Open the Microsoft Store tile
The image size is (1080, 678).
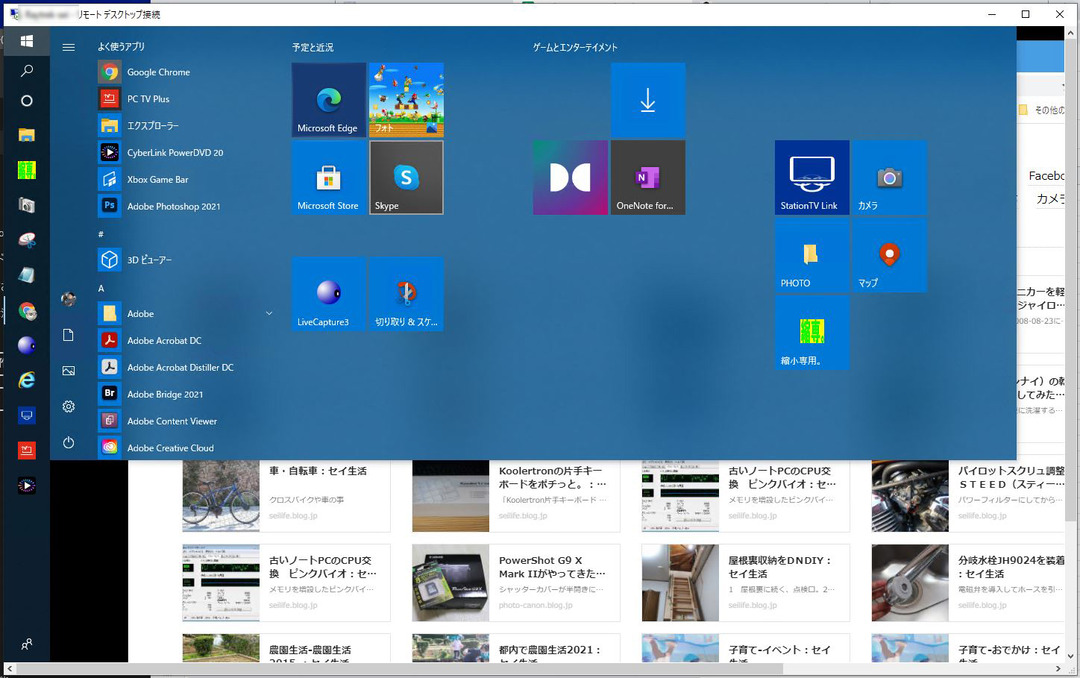[329, 178]
